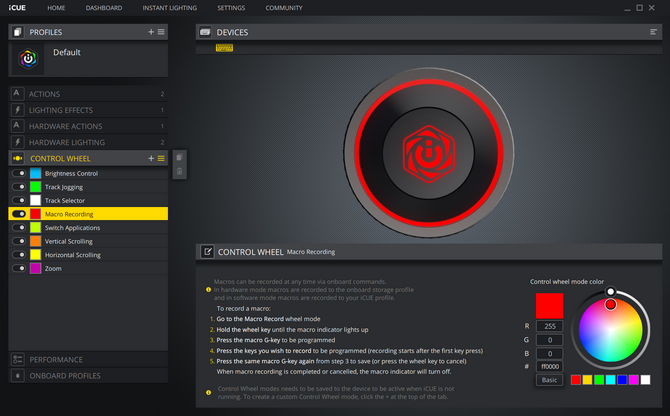Click the Onboard Profiles icon
The height and width of the screenshot is (416, 670).
(x=18, y=375)
